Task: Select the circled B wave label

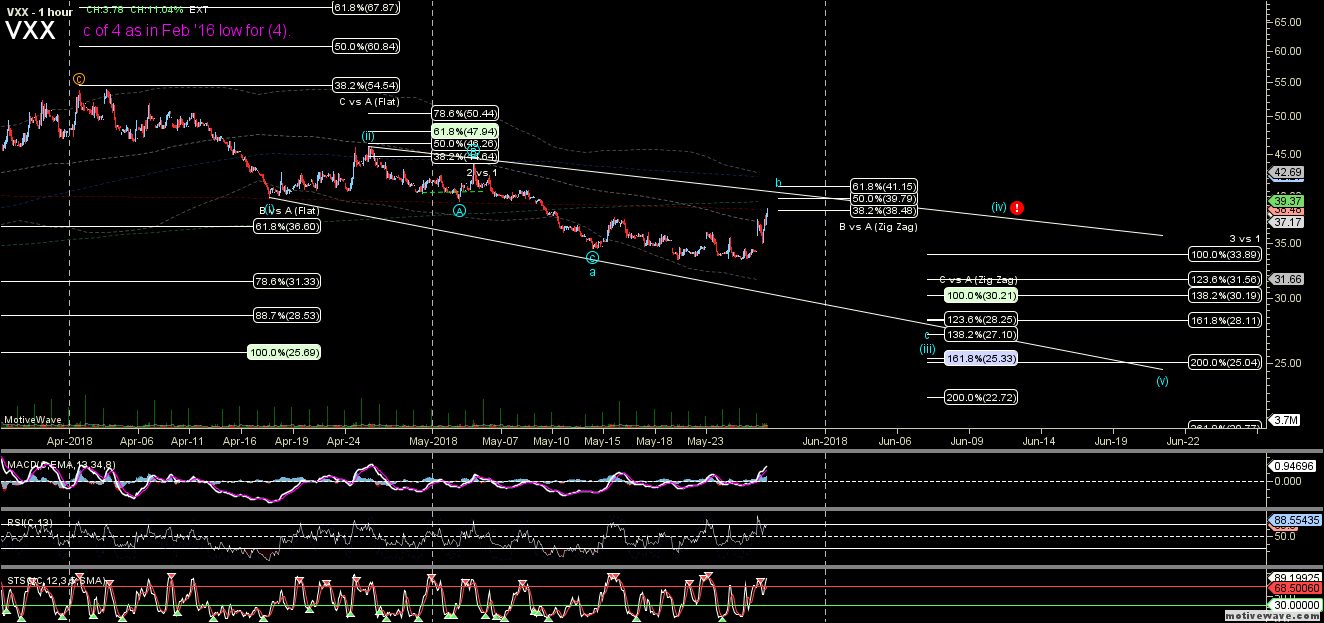Action: click(474, 150)
